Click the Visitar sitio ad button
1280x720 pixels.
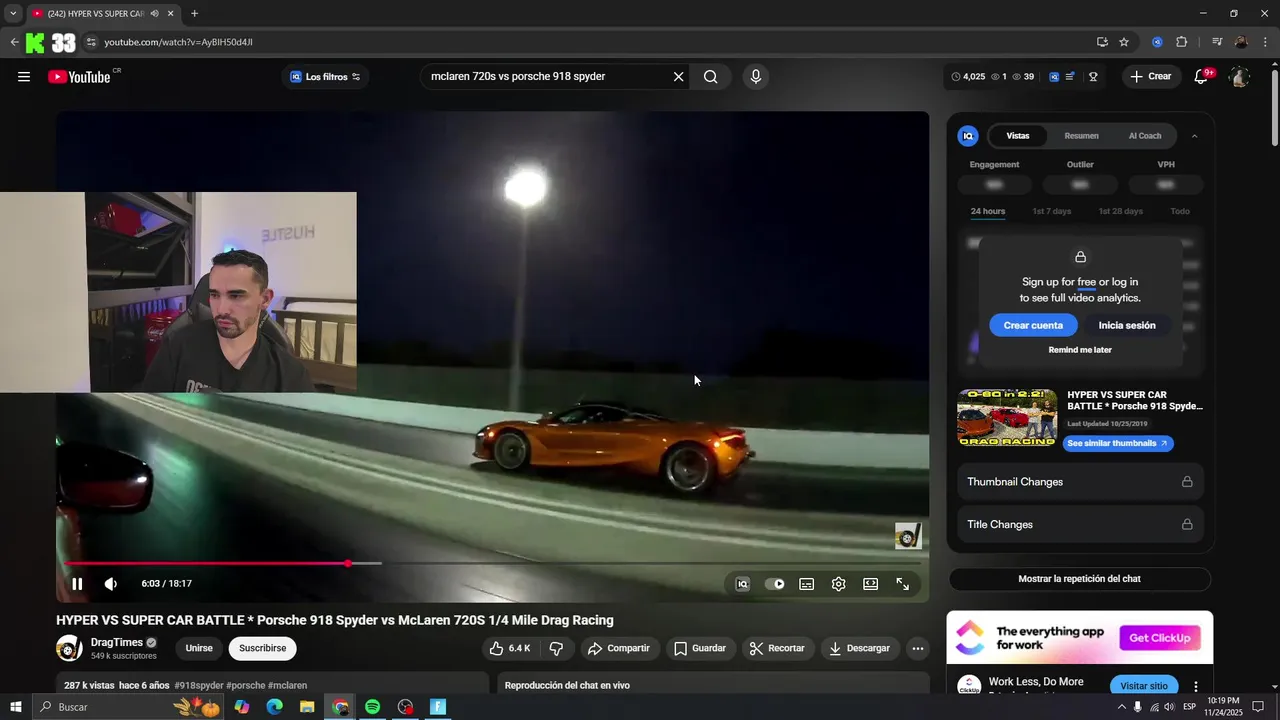[x=1144, y=686]
